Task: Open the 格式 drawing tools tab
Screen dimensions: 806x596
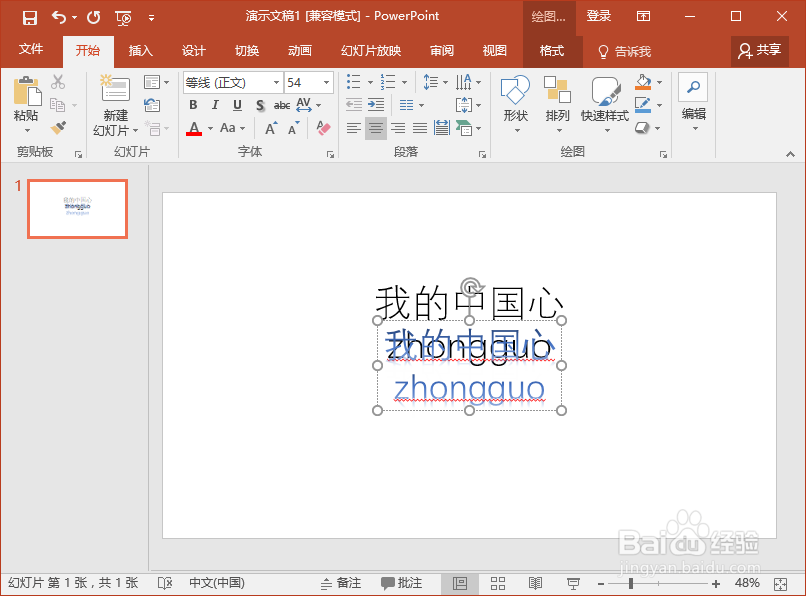Action: (x=552, y=51)
